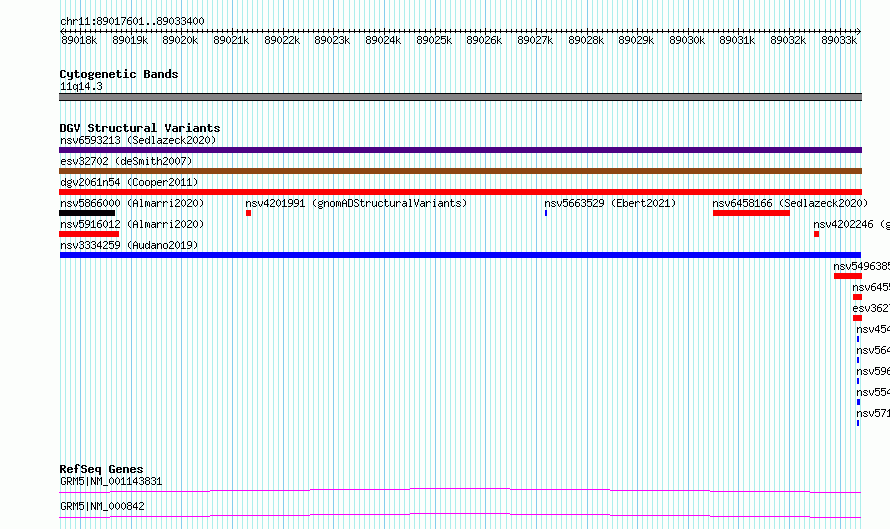Click the 89024k position on the ruler
Viewport: 890px width, 529px height.
(383, 40)
